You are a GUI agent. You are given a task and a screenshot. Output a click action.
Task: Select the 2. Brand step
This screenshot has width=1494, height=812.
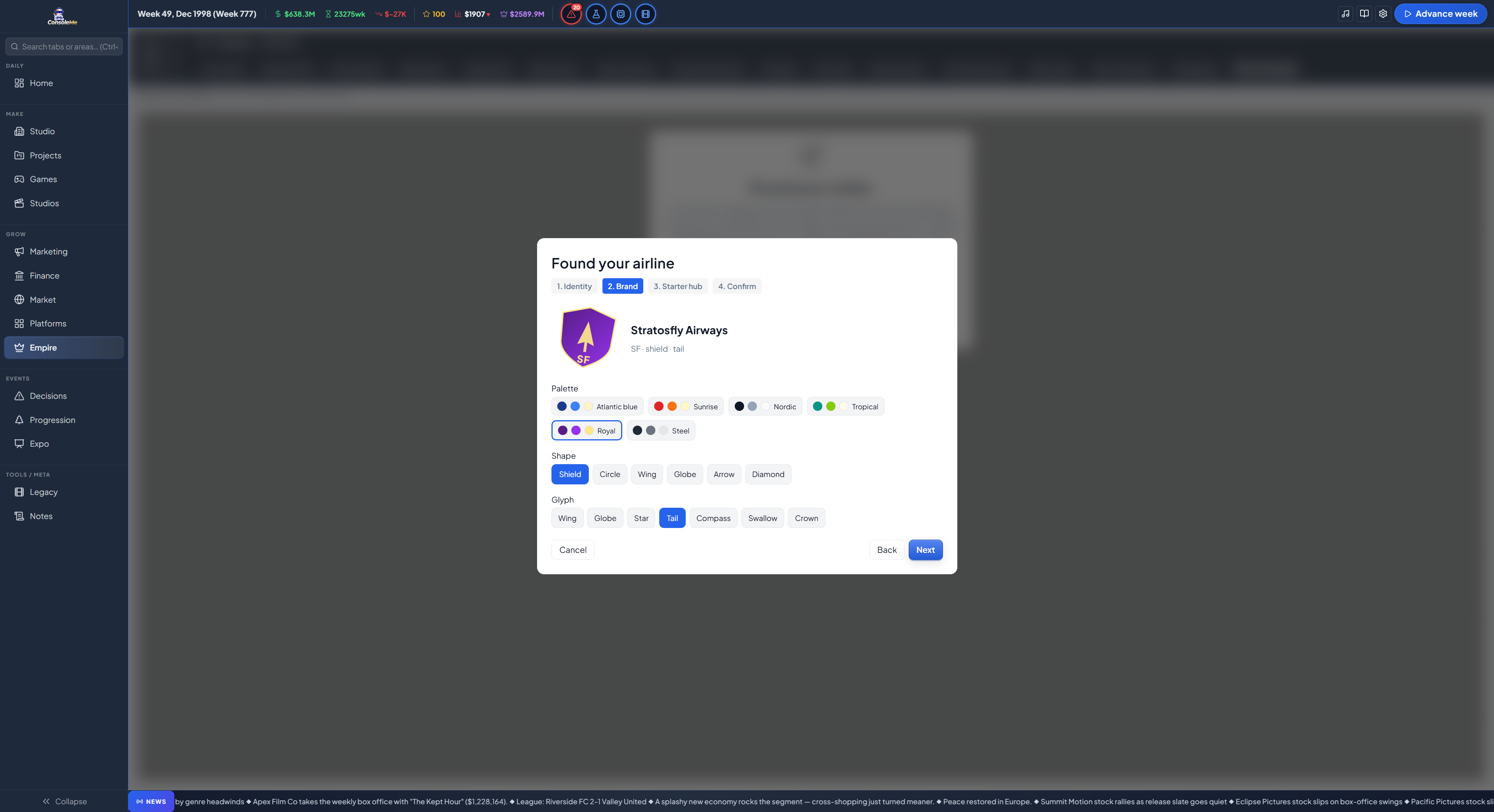(622, 286)
